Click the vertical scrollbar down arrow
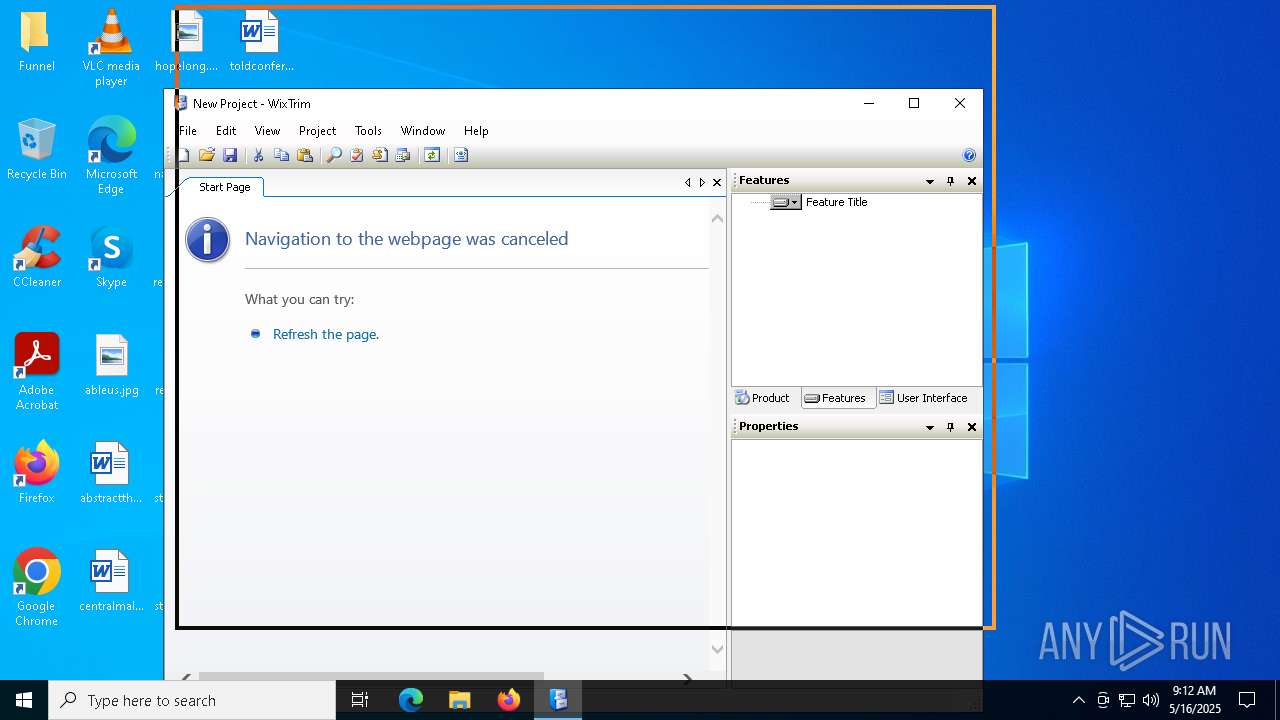The height and width of the screenshot is (720, 1280). pos(717,649)
